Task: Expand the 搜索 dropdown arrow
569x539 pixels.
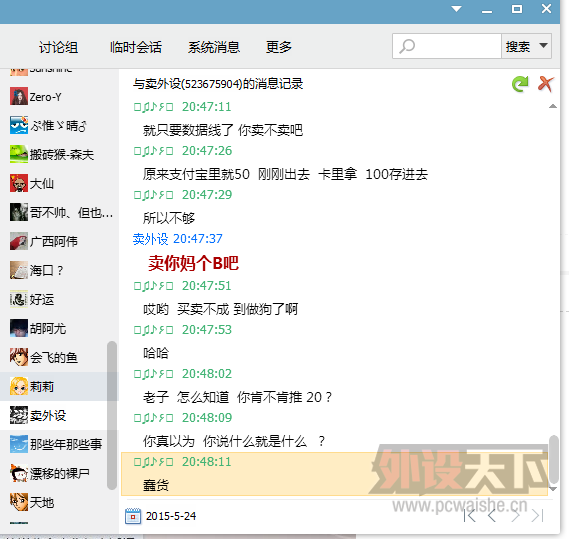Action: 543,46
